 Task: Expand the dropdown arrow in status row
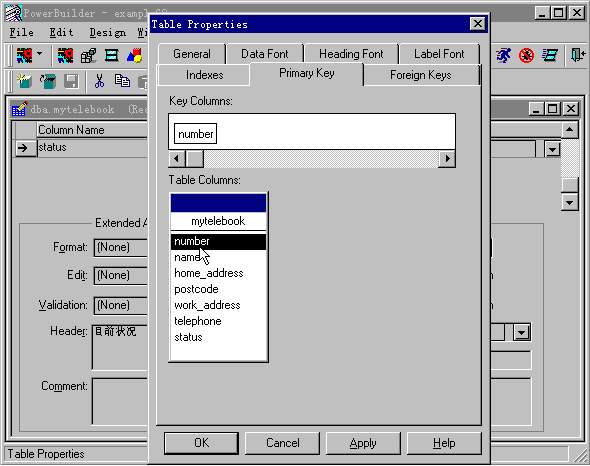click(x=552, y=149)
